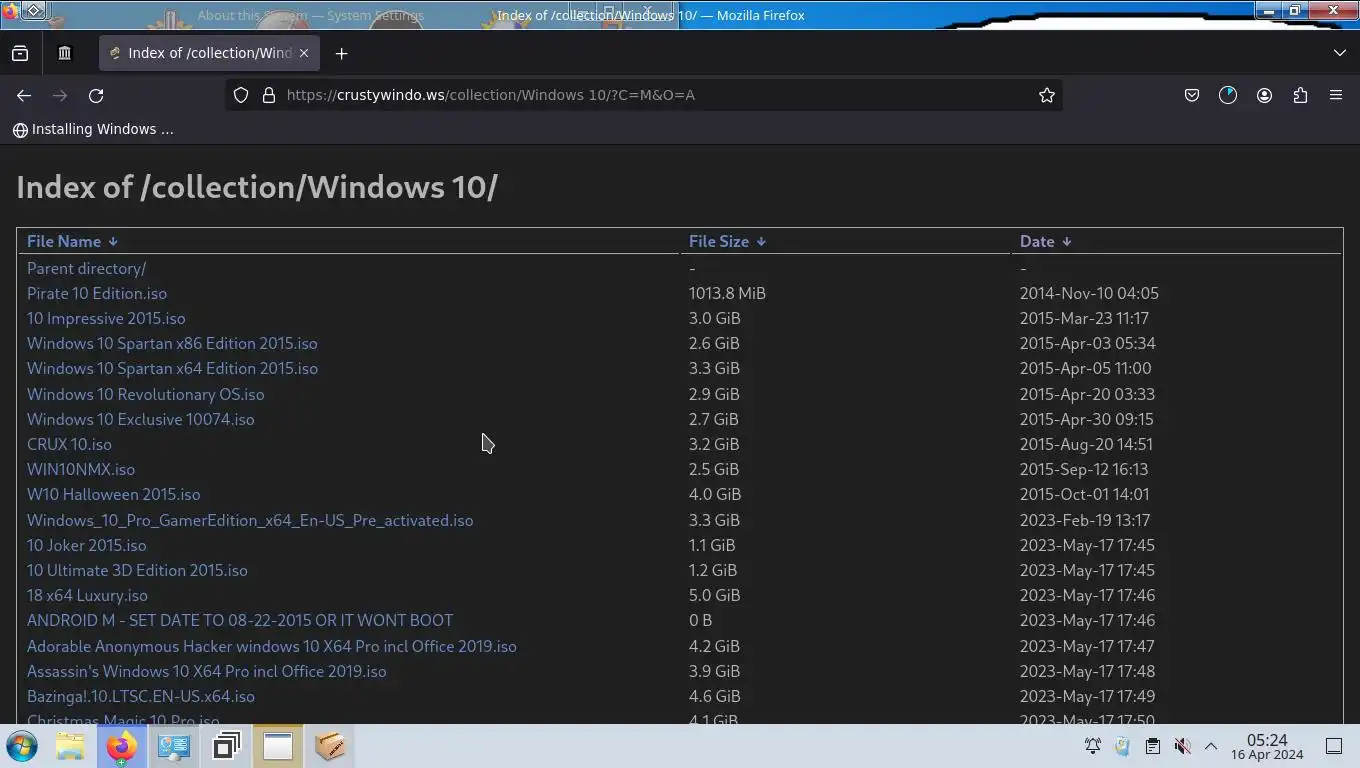Open the blank window taskbar app
The width and height of the screenshot is (1360, 768).
pyautogui.click(x=278, y=746)
